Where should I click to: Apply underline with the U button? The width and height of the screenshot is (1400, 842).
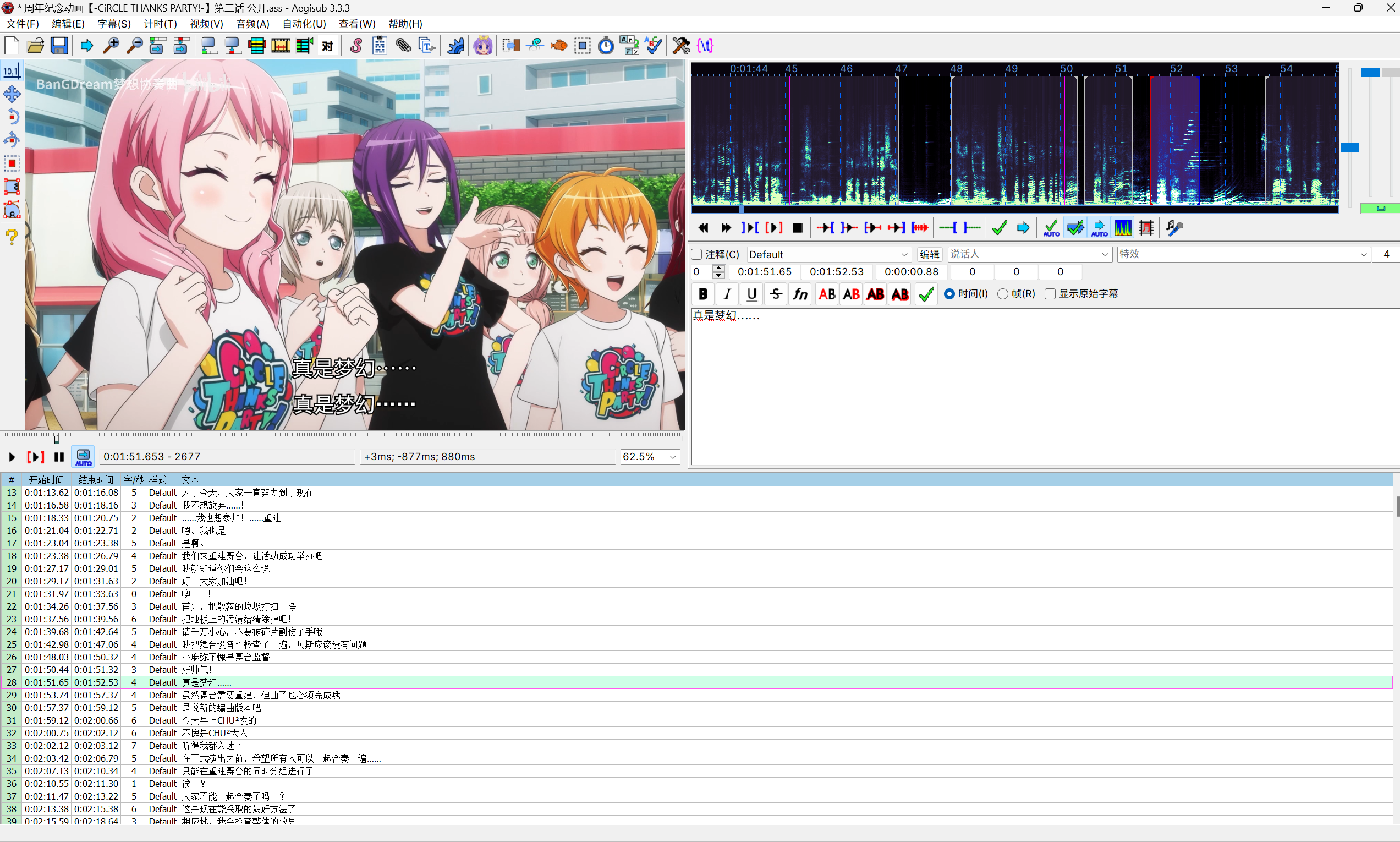coord(751,294)
